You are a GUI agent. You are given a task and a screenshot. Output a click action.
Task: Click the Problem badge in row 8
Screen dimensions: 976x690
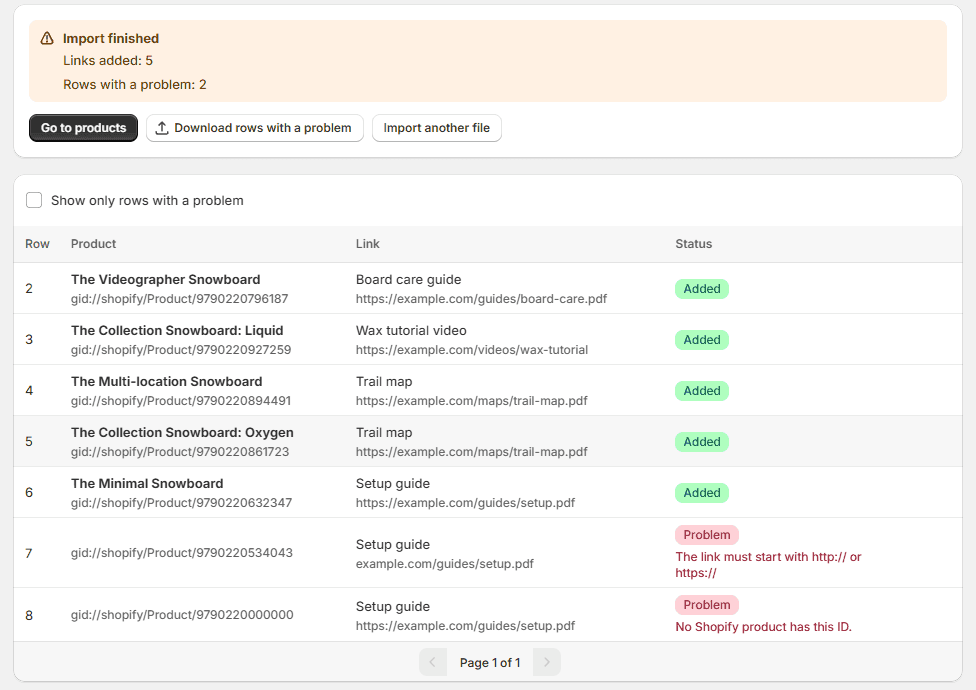[706, 605]
